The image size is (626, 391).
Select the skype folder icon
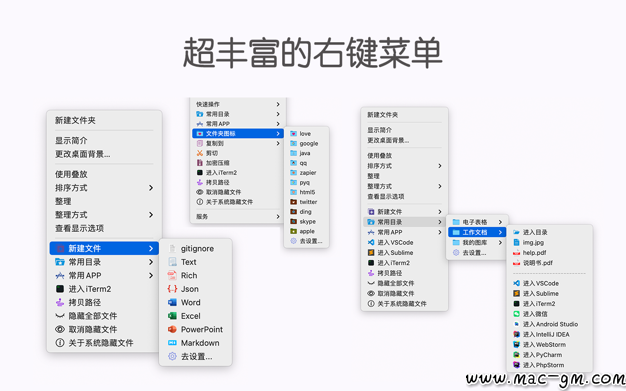(293, 222)
